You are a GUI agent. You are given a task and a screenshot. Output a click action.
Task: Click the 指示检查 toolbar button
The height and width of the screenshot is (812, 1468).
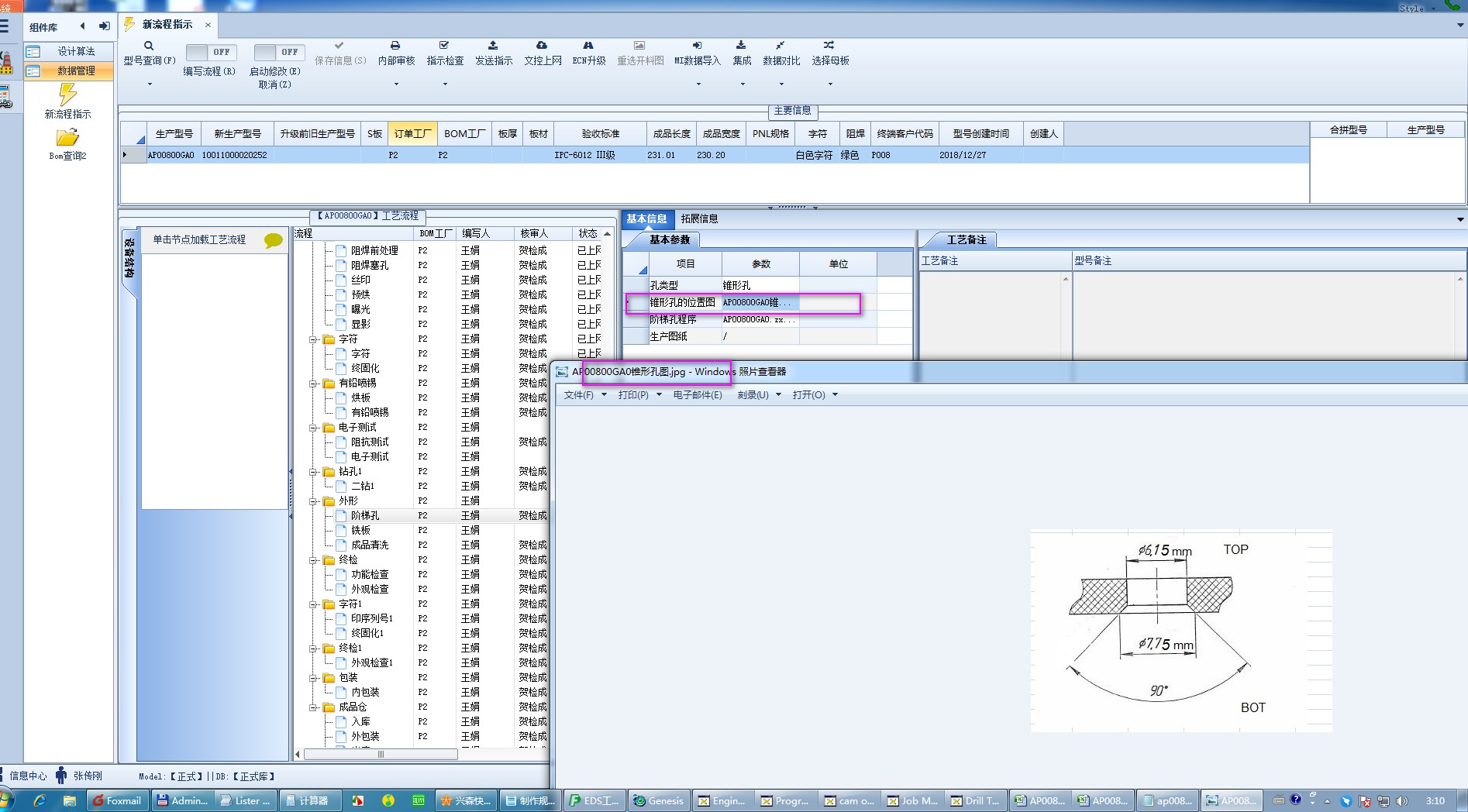445,60
